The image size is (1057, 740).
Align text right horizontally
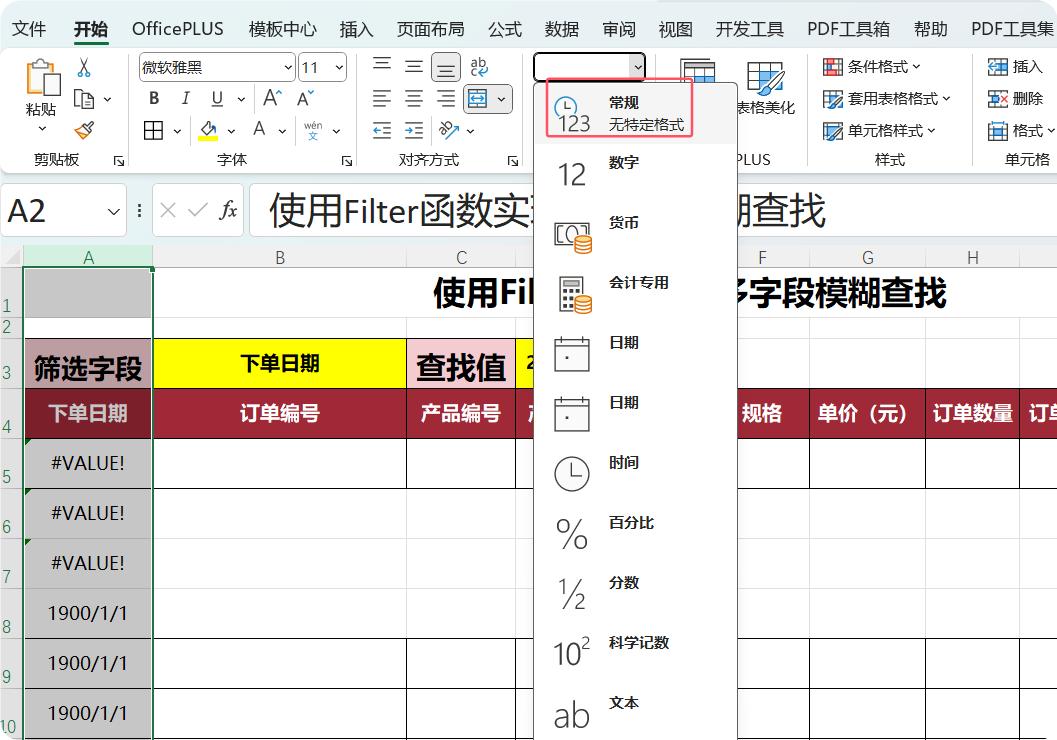[x=446, y=98]
